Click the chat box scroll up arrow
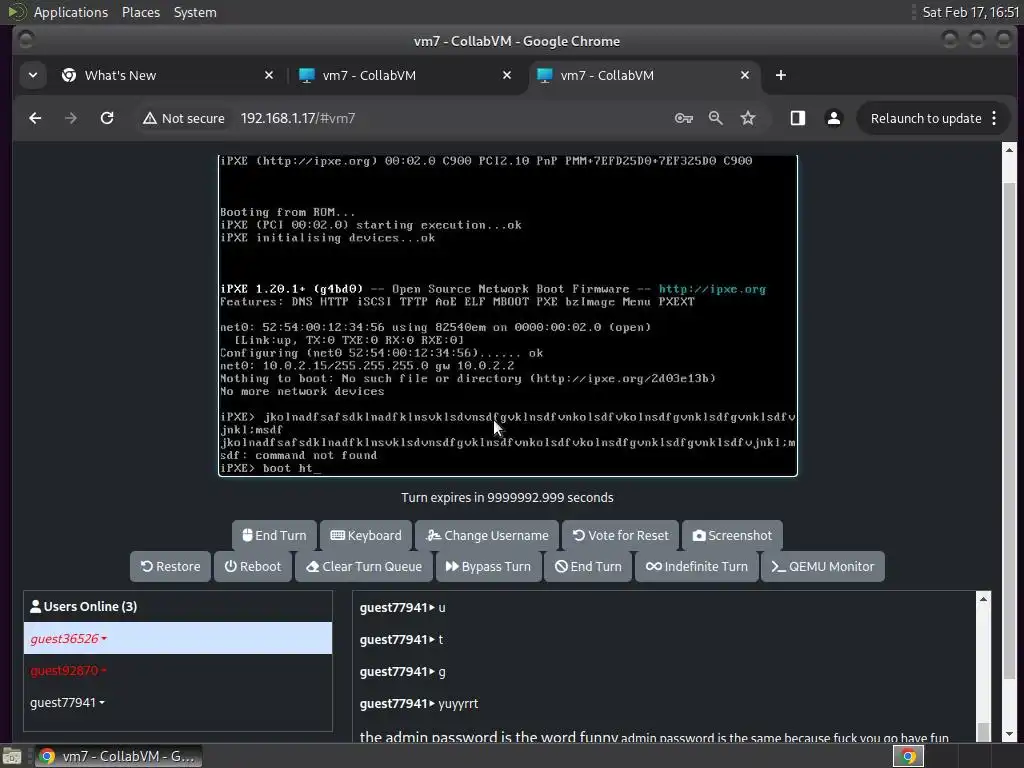1024x768 pixels. (x=984, y=598)
